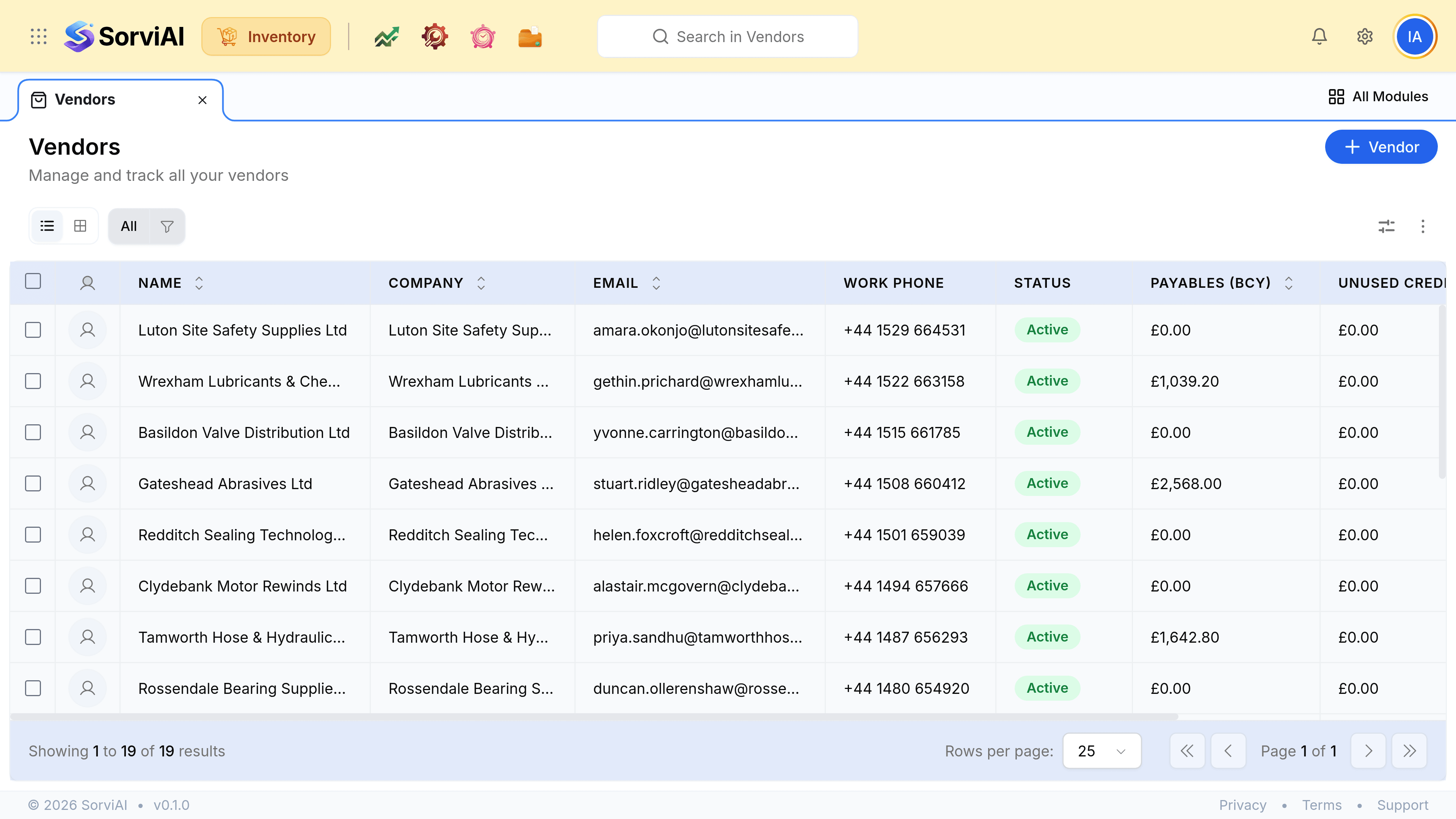Click avatar of Clydebank Motor Rewinds Ltd

[x=88, y=586]
